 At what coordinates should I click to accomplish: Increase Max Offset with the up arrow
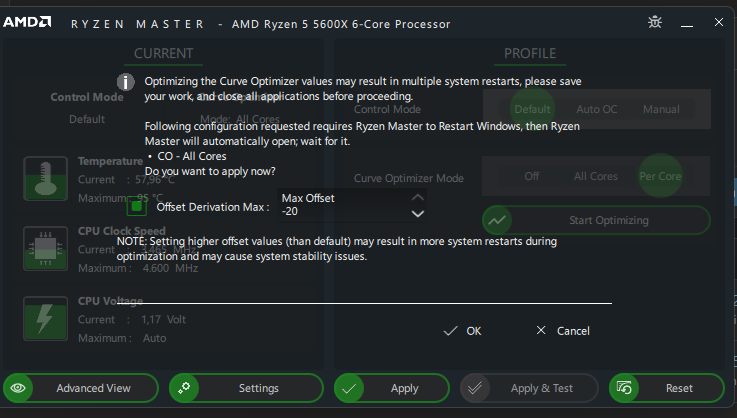(x=418, y=198)
